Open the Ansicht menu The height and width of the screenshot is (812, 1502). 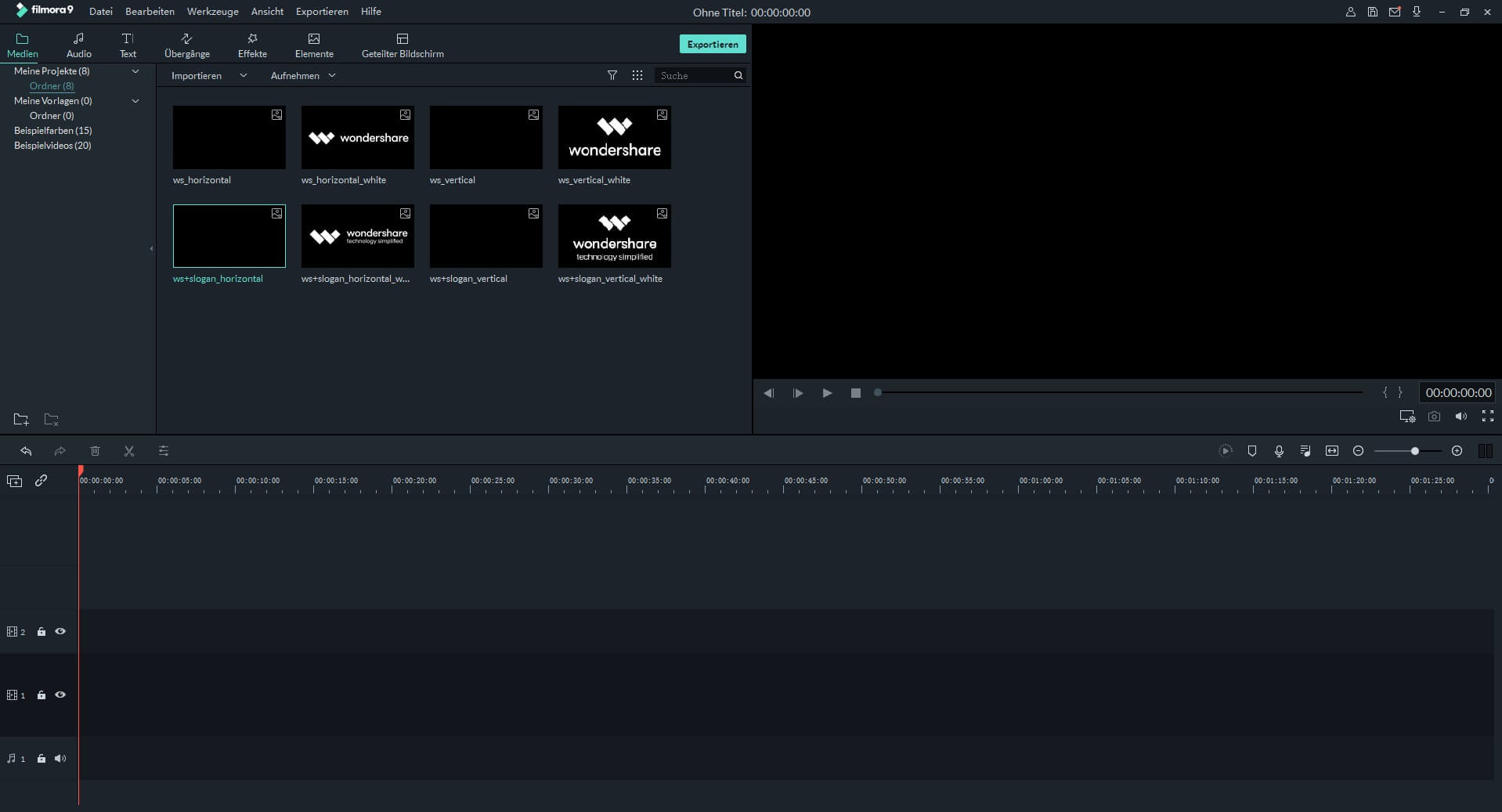[267, 12]
